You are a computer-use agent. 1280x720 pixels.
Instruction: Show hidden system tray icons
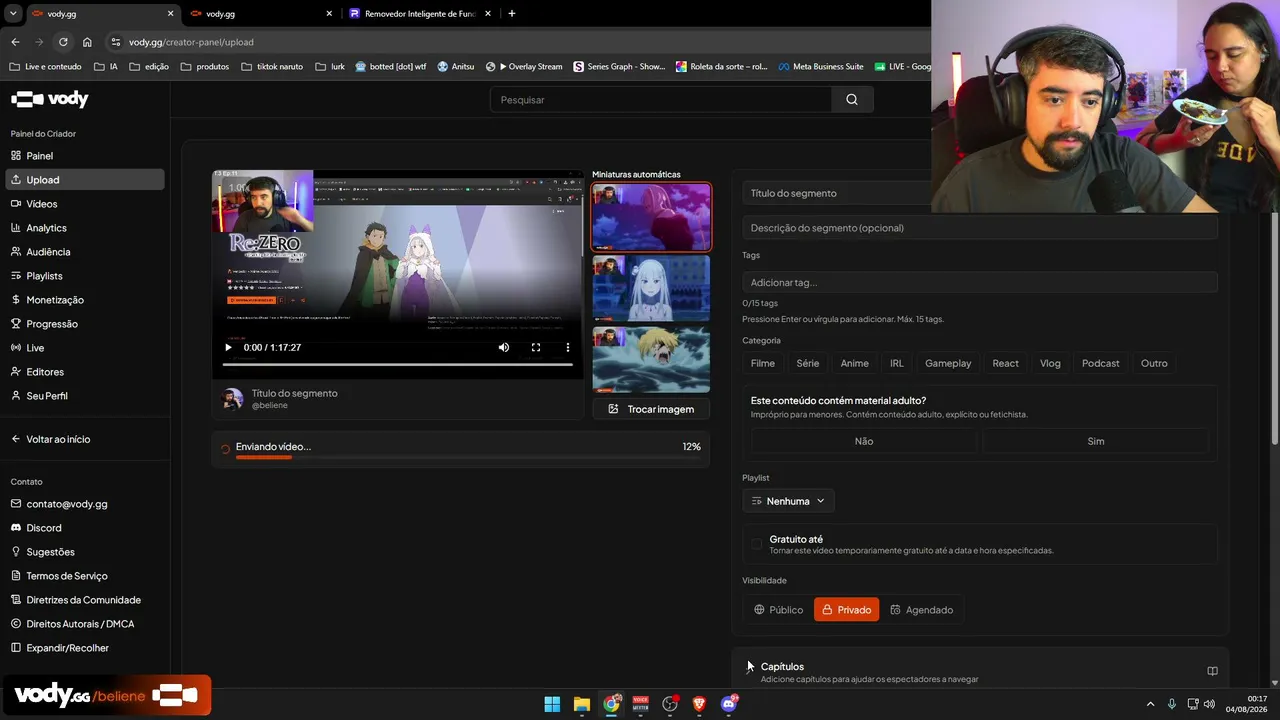1150,704
